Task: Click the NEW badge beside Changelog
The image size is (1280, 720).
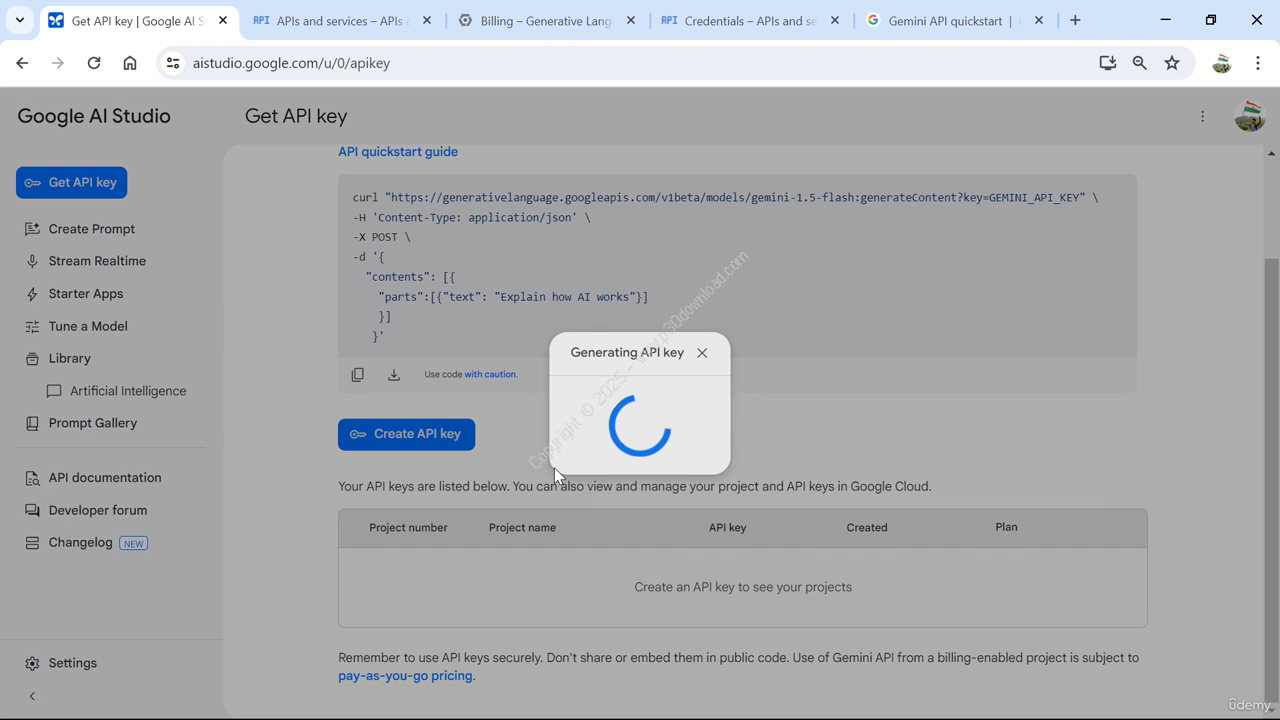Action: tap(133, 543)
